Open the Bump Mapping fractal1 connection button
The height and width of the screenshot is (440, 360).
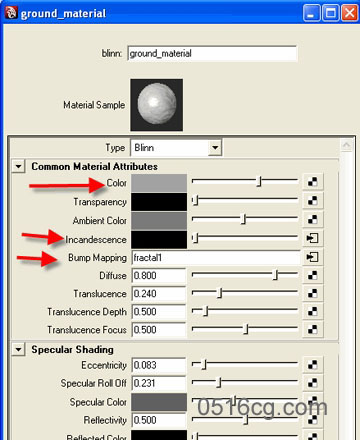pyautogui.click(x=312, y=257)
